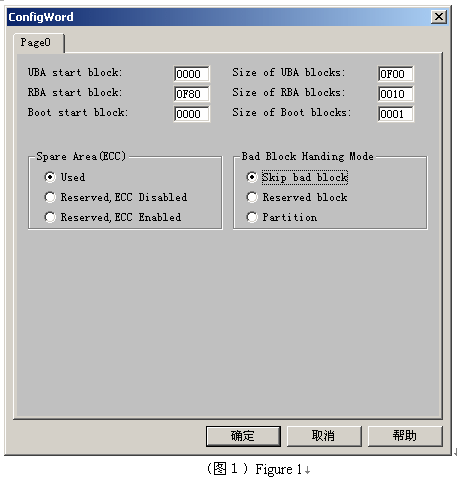Click the Size of RBA blocks field
Screen dimensions: 457x478
pyautogui.click(x=396, y=94)
